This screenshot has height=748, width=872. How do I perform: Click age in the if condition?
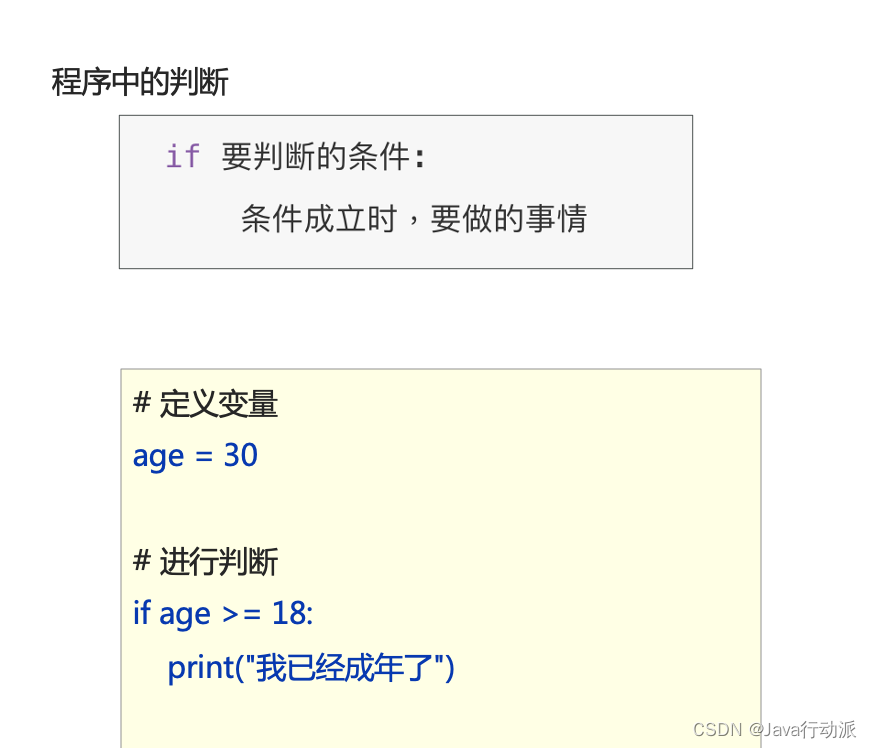point(184,614)
